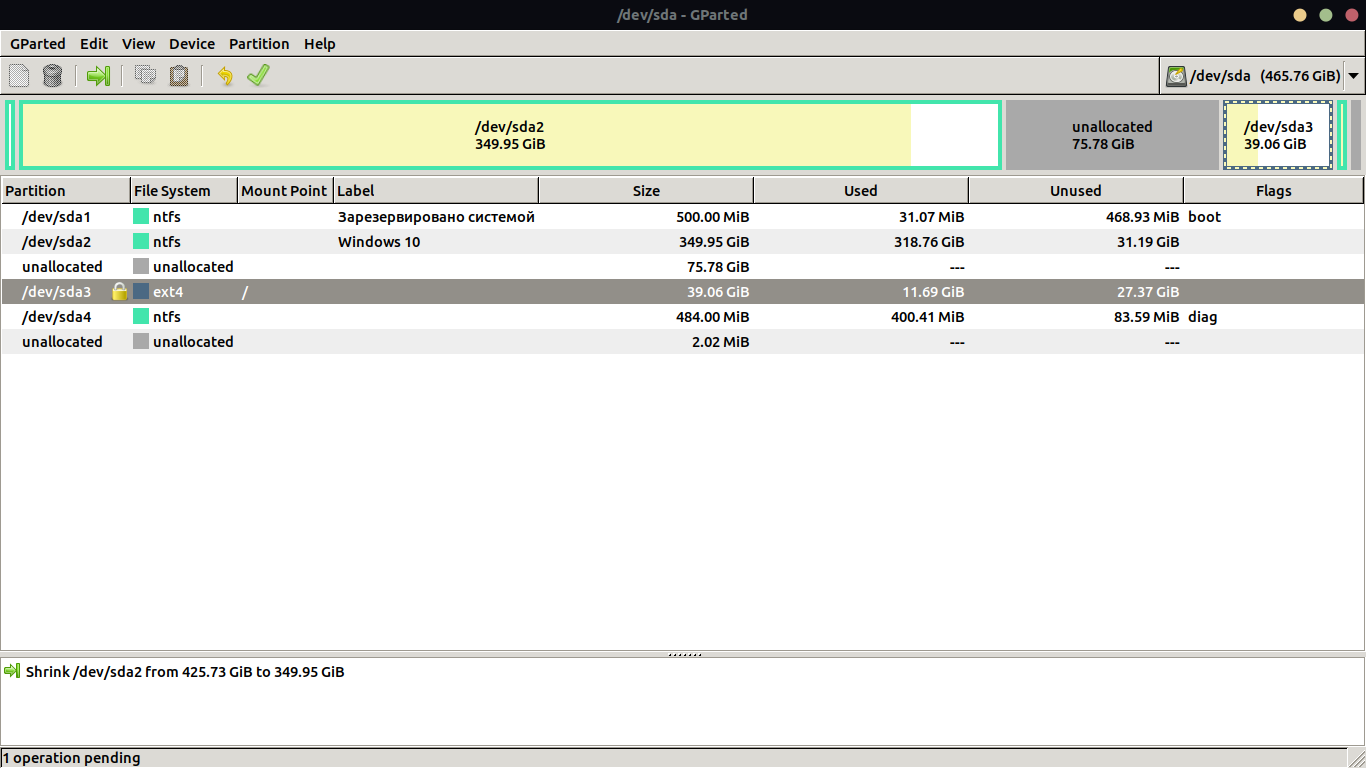Click the 75.78 GiB size cell in table

[x=718, y=267]
